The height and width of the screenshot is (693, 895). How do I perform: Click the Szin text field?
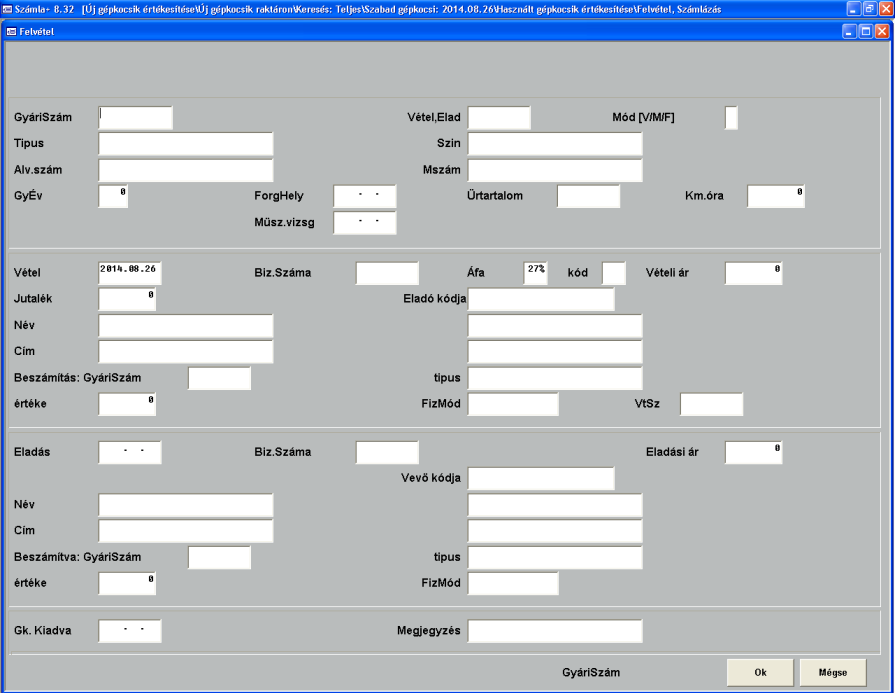(x=555, y=144)
